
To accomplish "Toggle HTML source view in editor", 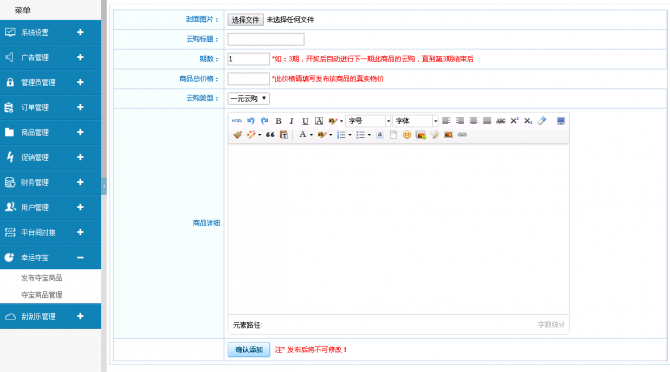I will (237, 121).
